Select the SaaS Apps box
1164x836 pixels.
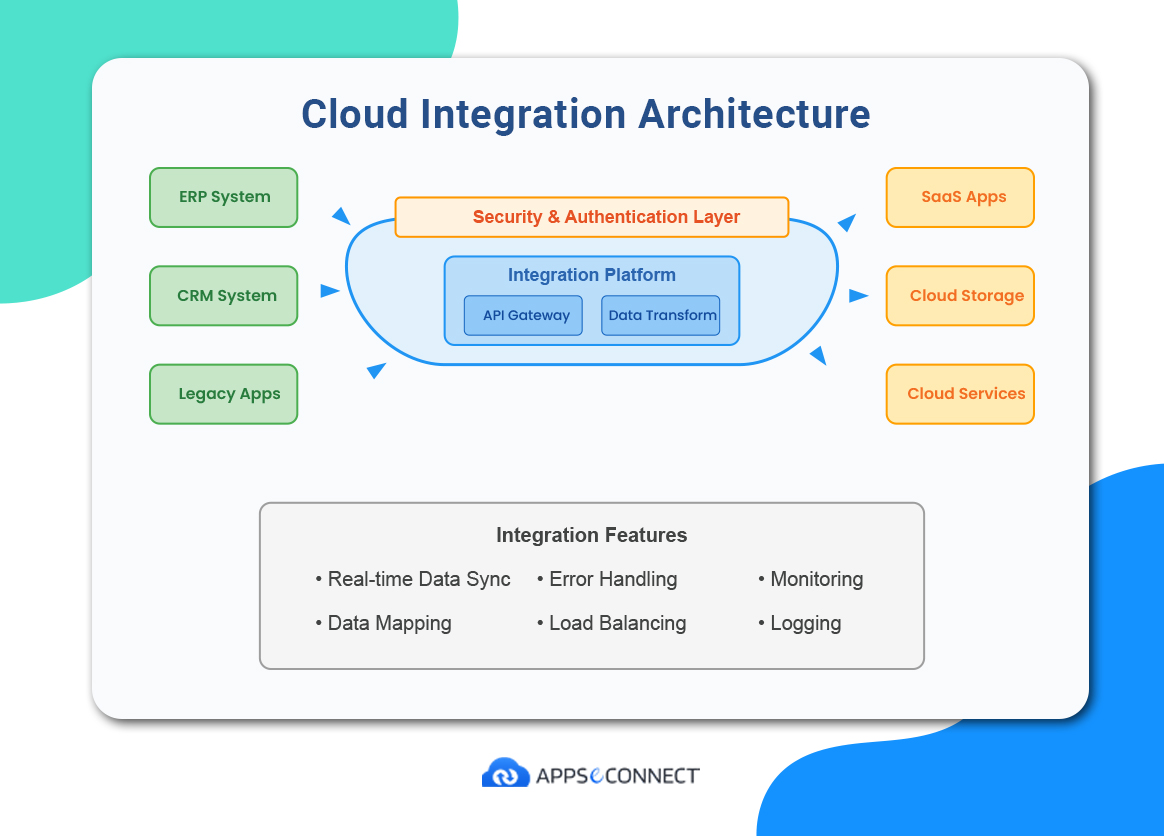coord(960,197)
